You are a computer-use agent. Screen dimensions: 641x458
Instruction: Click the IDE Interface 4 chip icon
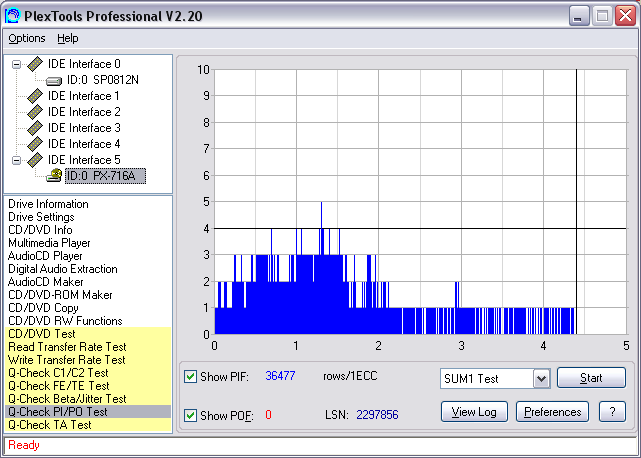[35, 144]
